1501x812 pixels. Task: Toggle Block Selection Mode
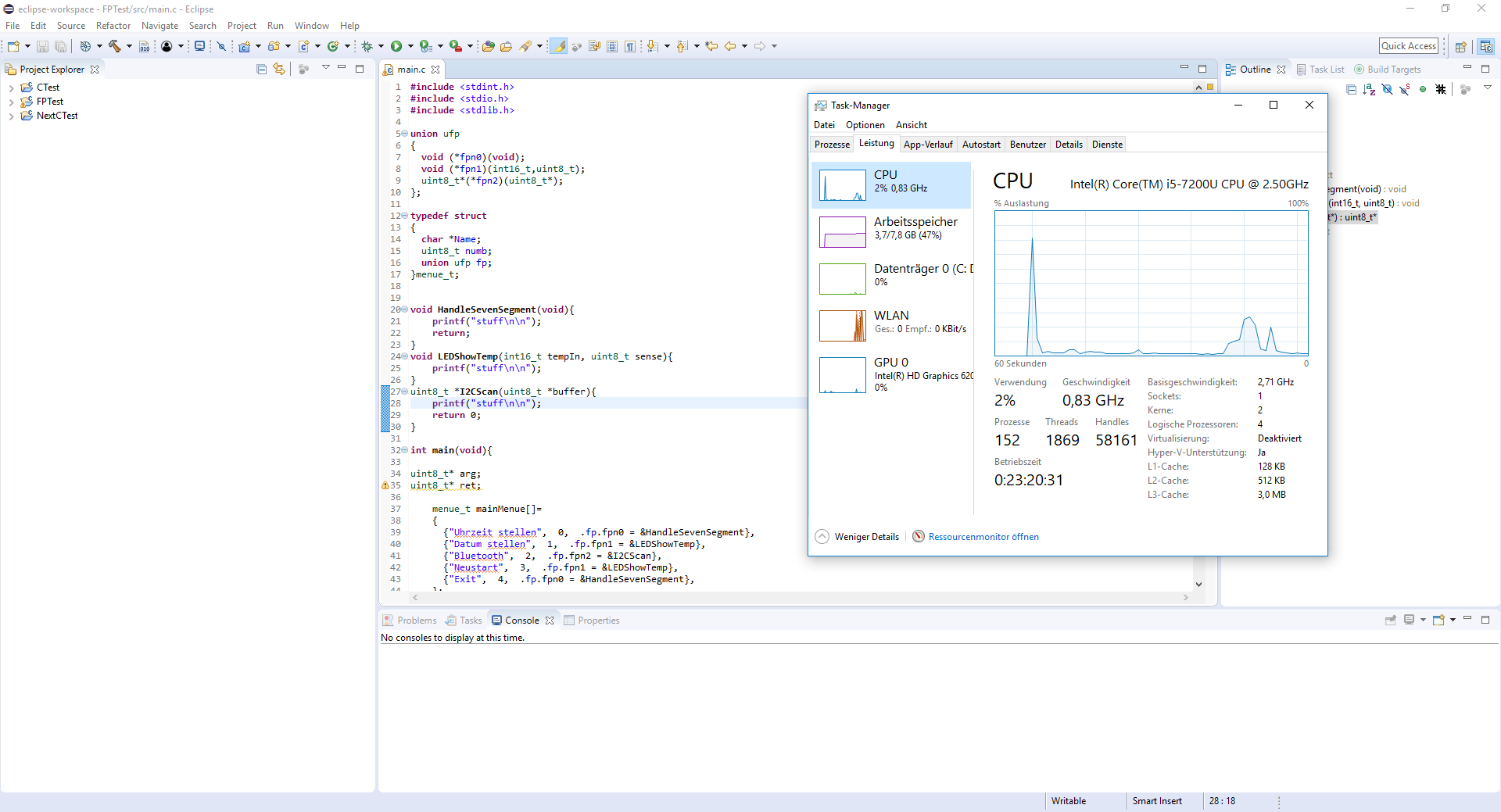(x=612, y=47)
